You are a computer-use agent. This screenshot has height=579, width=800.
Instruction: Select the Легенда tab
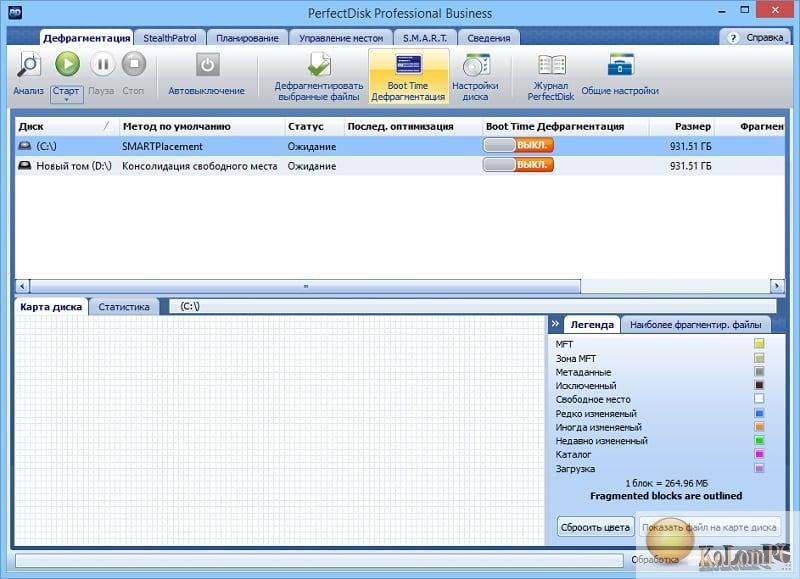point(592,324)
